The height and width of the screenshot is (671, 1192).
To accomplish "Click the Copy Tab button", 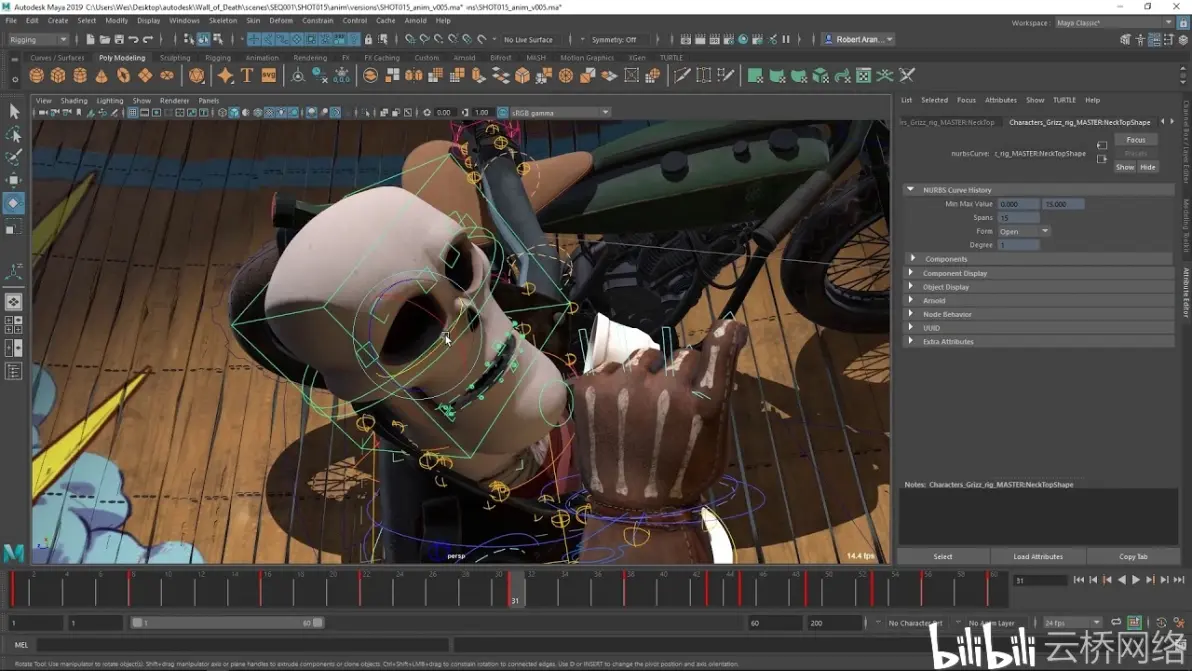I will 1133,556.
